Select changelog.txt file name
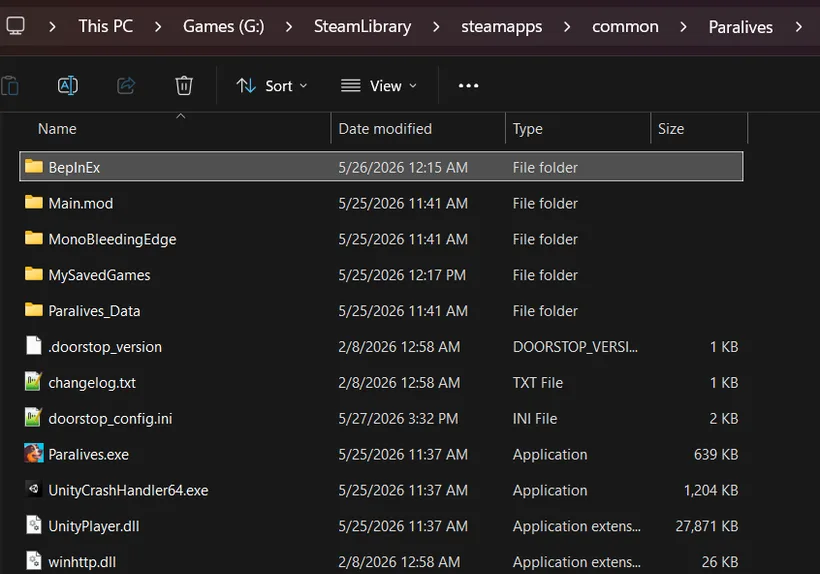The width and height of the screenshot is (820, 574). tap(92, 383)
